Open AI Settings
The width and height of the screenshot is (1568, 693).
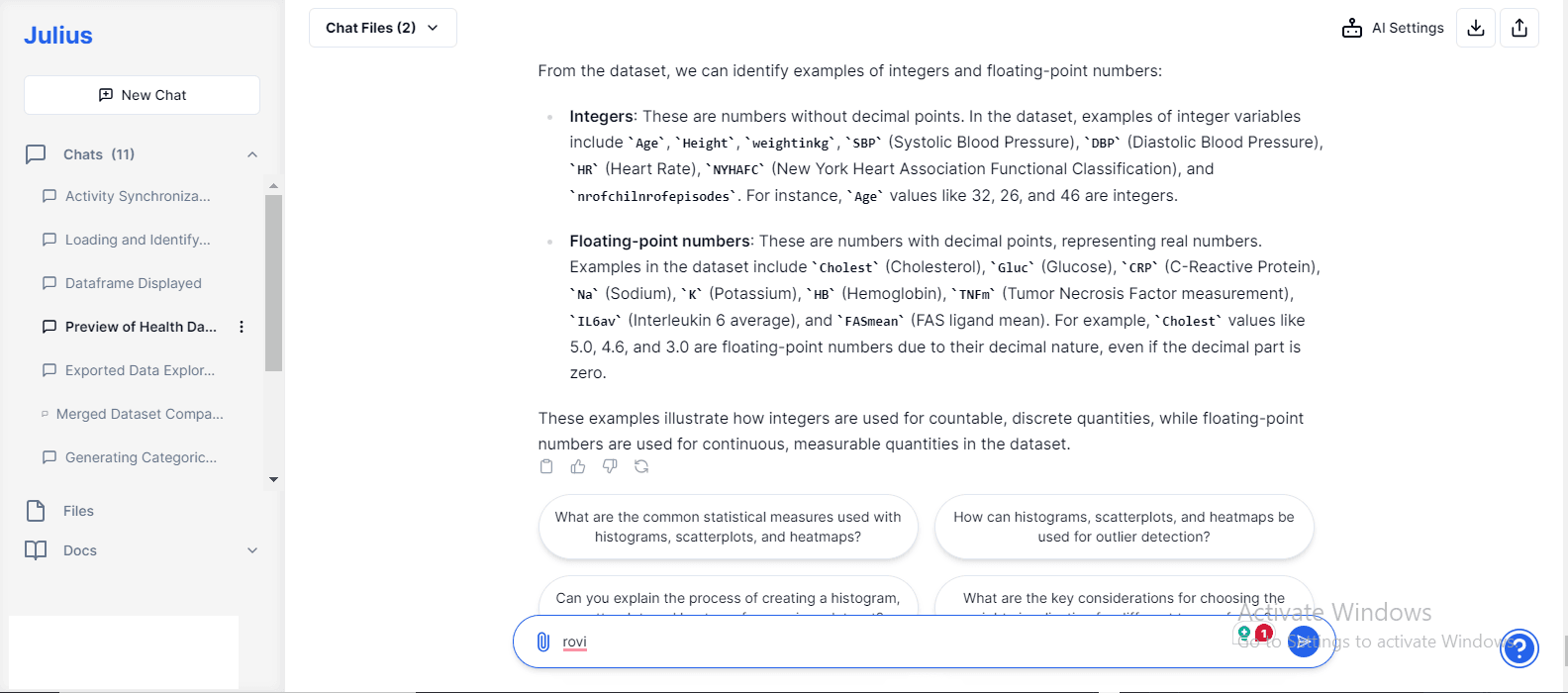point(1393,28)
